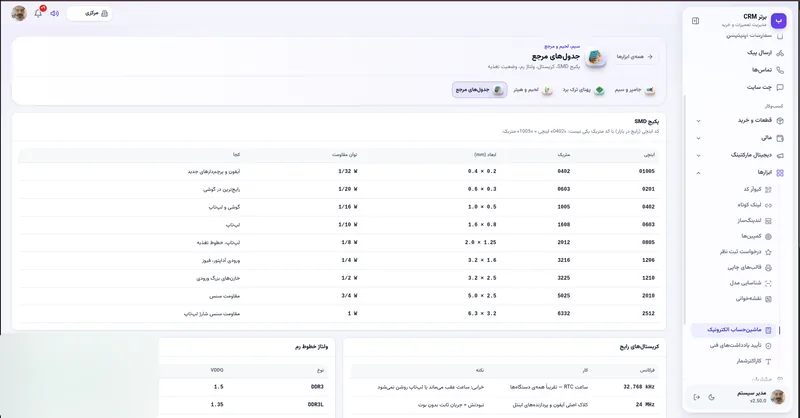The width and height of the screenshot is (800, 418).
Task: Click the box icon next to قطعات و خرید
Action: pos(780,120)
